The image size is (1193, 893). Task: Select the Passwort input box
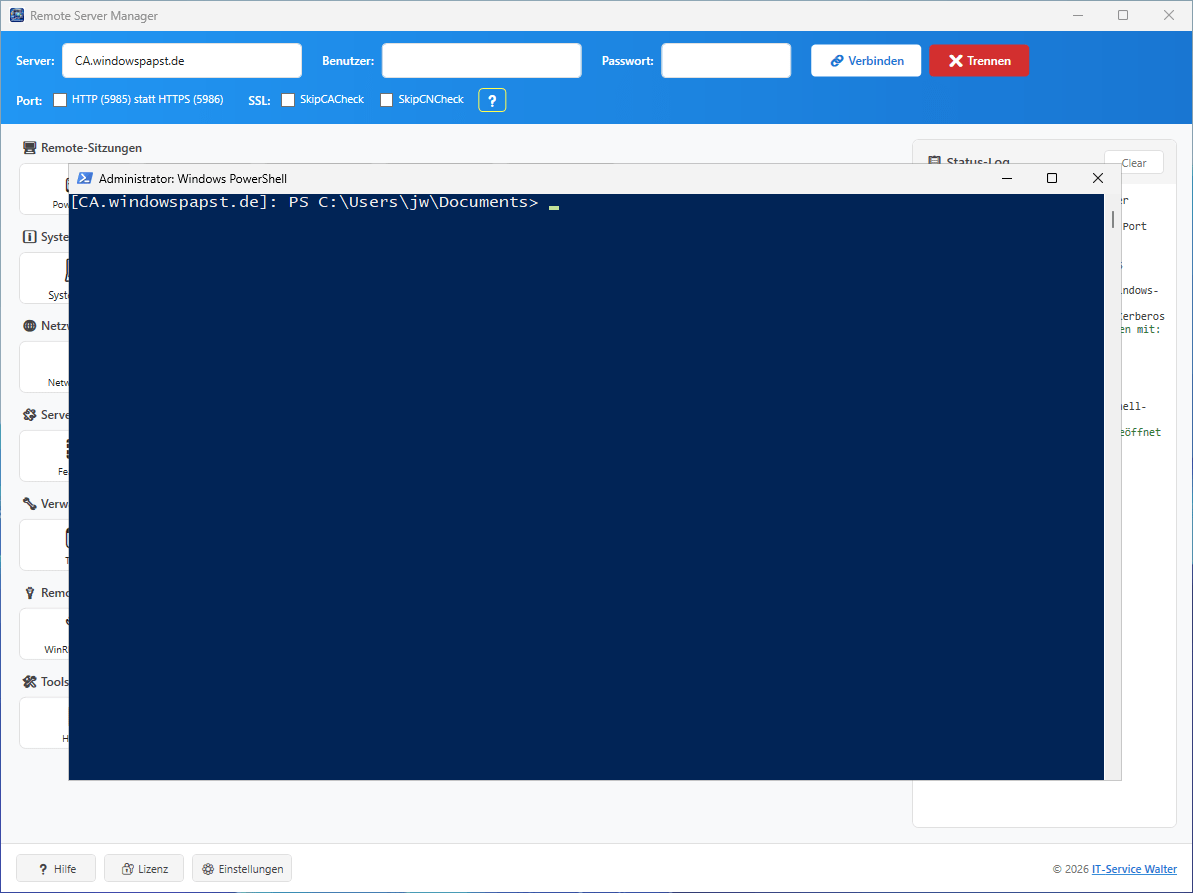pos(726,61)
